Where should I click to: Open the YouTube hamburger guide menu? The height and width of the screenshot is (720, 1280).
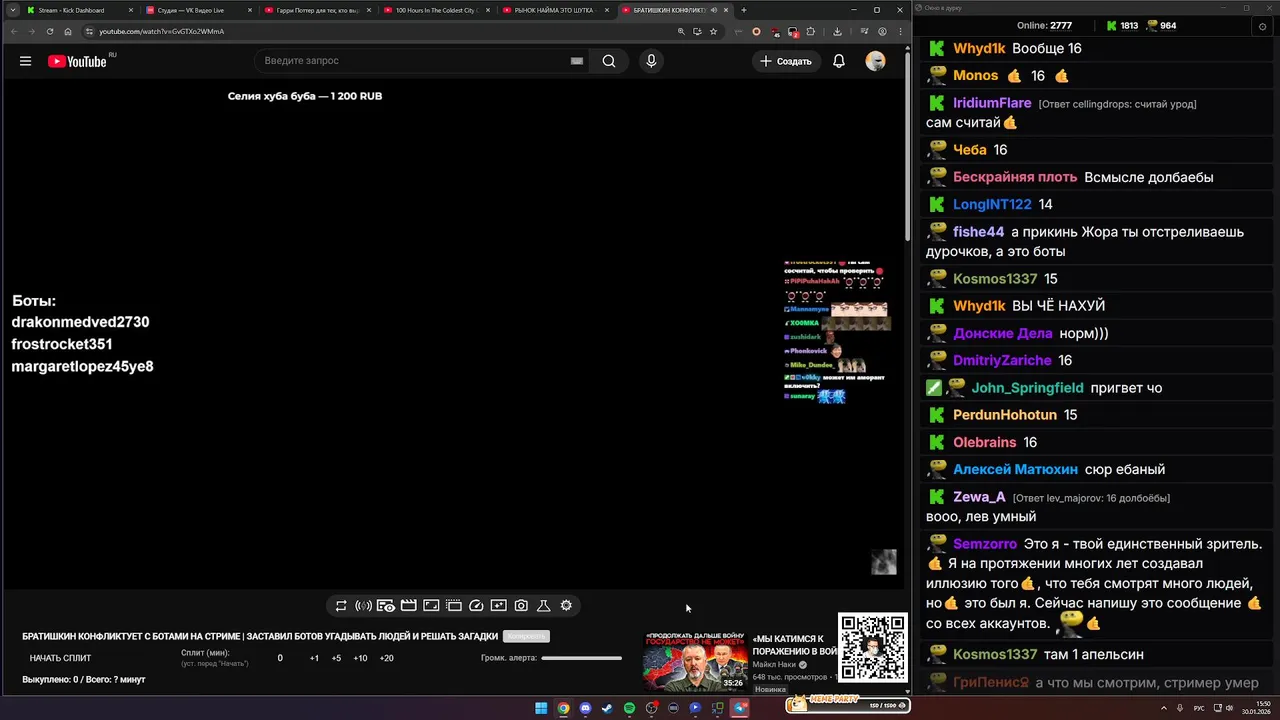(x=25, y=61)
